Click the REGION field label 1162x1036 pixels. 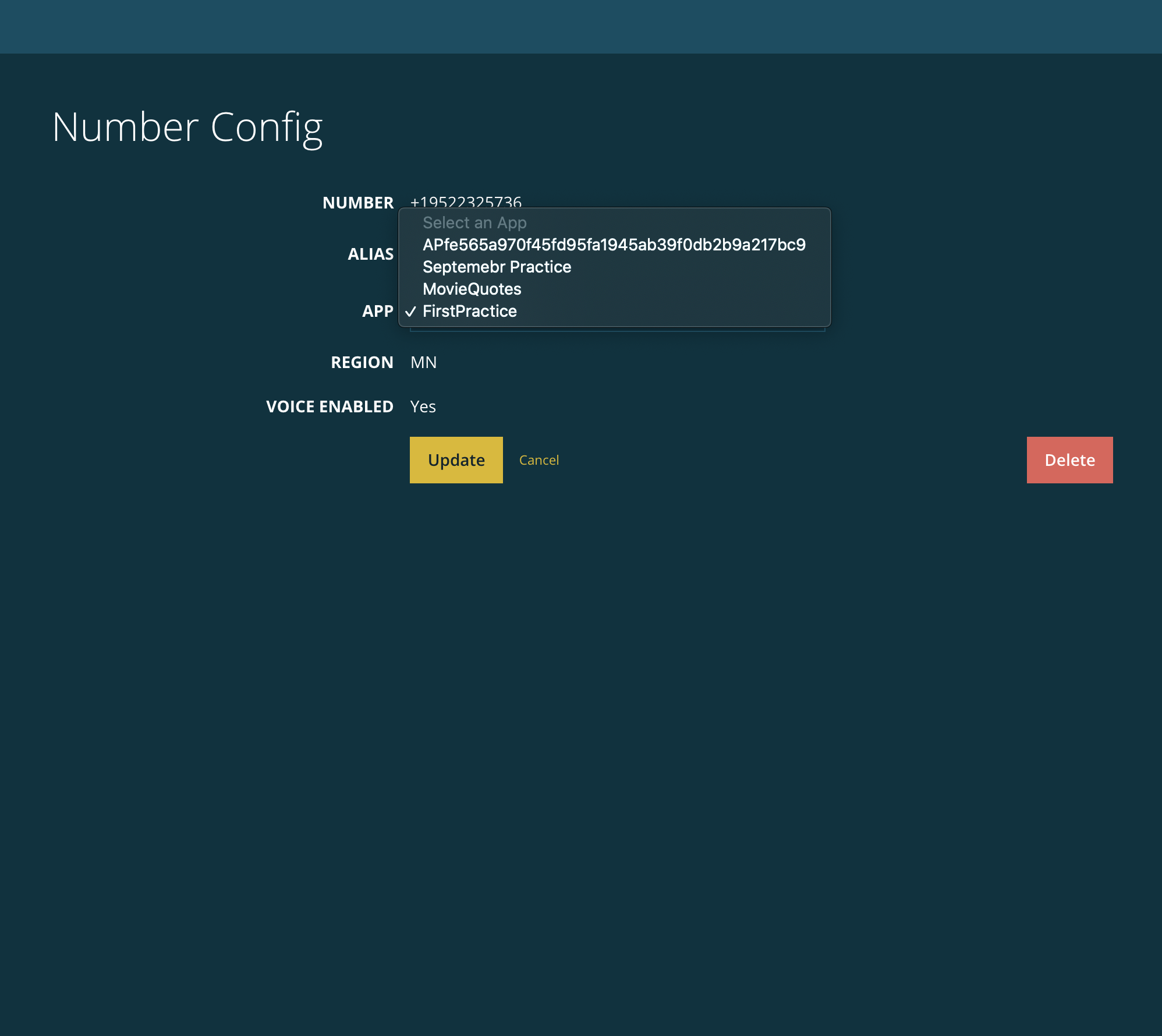click(362, 362)
